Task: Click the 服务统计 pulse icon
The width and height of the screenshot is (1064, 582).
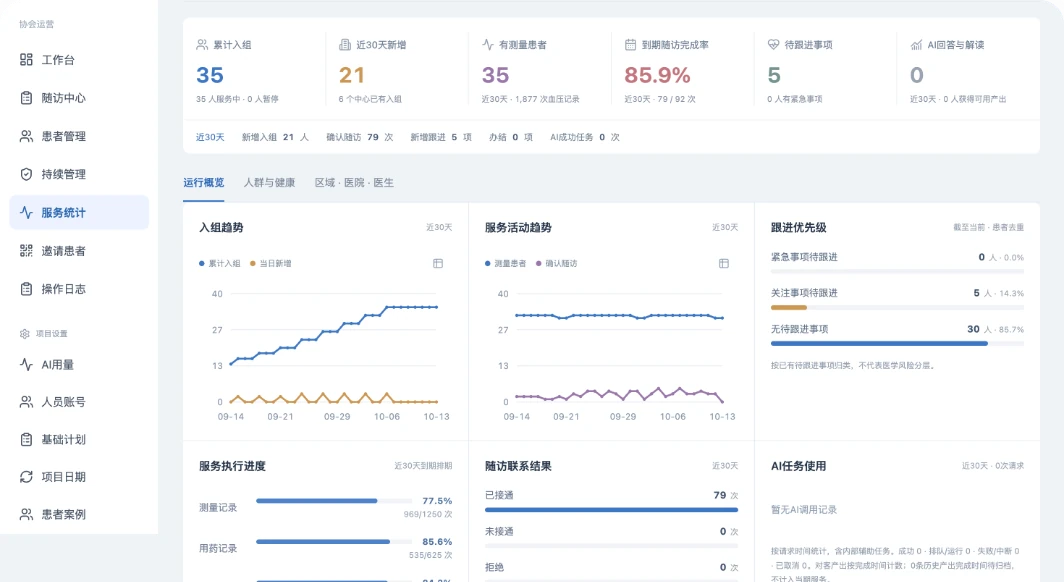Action: point(26,212)
